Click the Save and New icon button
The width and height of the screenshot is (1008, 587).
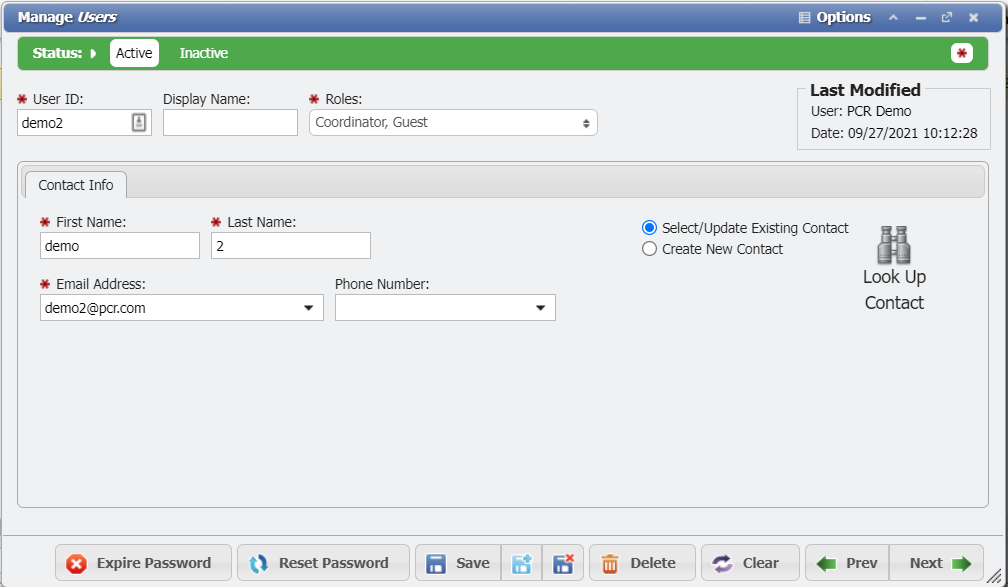(522, 563)
